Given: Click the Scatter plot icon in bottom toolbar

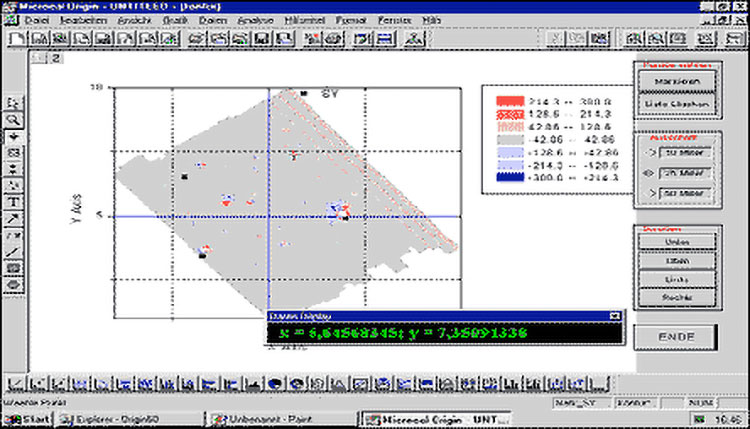Looking at the screenshot, I should pos(38,383).
